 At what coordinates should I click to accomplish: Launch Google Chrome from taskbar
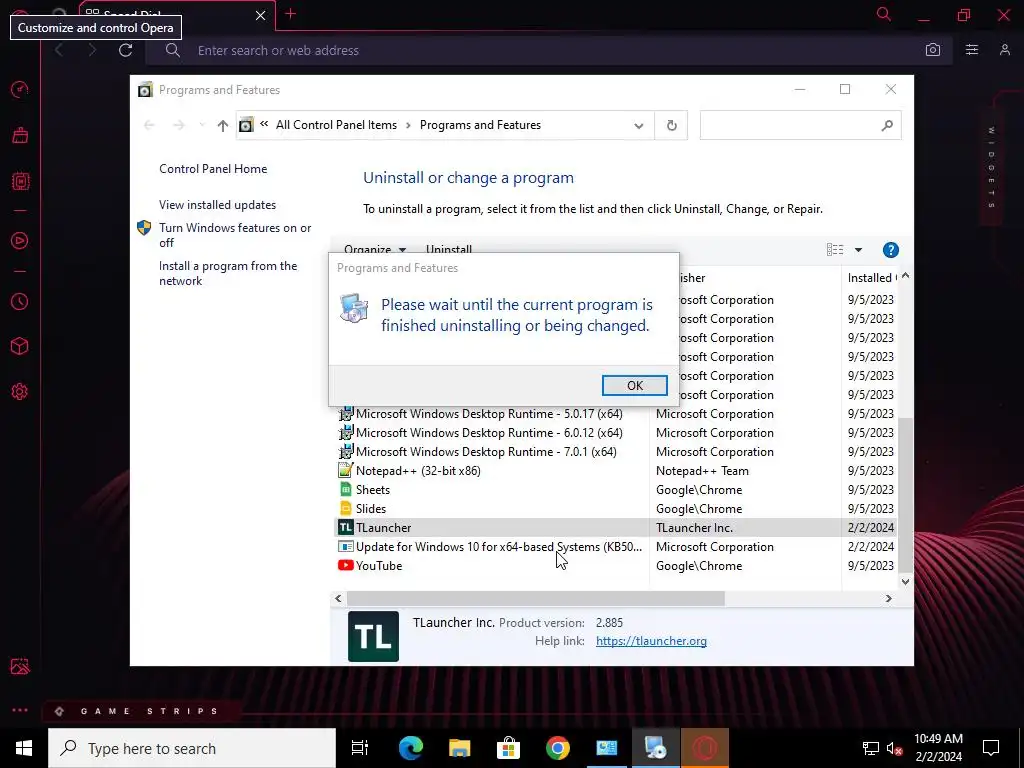point(558,748)
